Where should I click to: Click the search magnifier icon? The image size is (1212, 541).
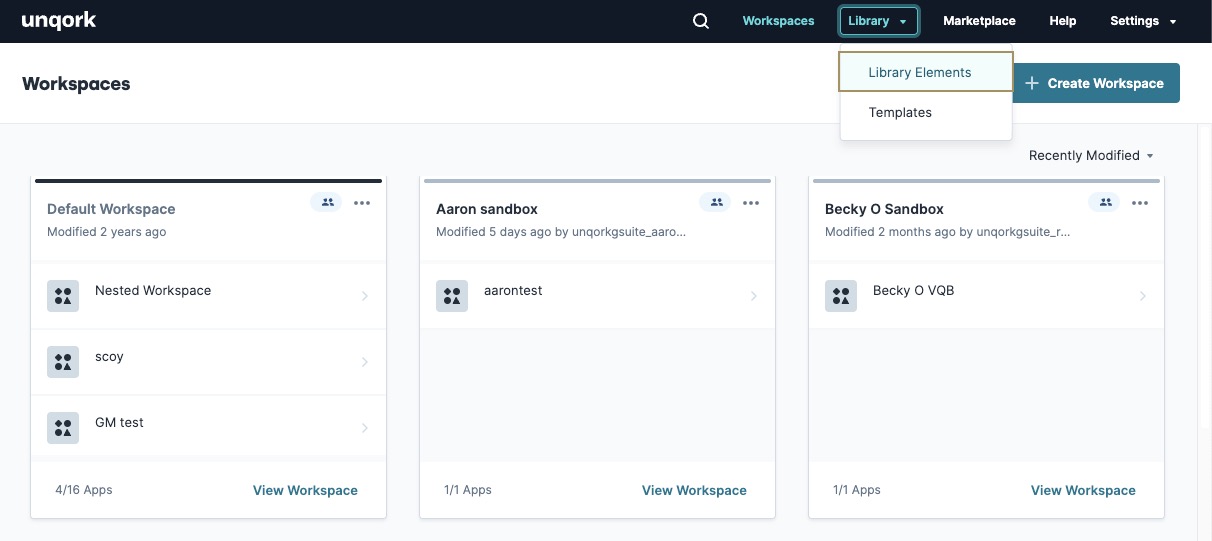[701, 21]
